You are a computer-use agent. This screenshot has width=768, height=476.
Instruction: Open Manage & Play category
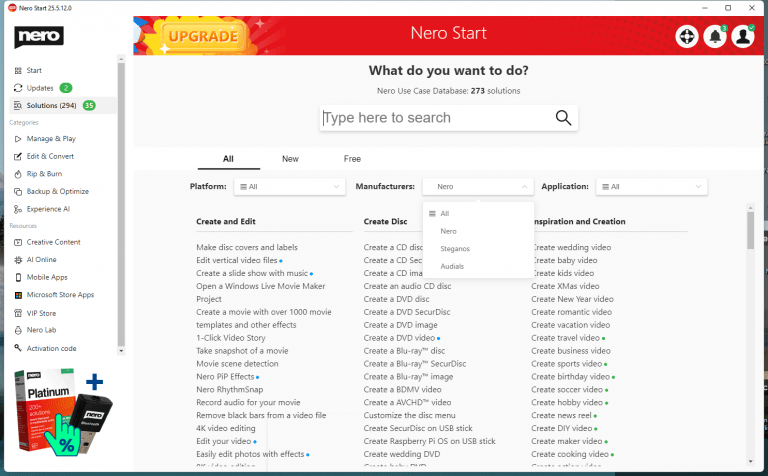pos(51,138)
